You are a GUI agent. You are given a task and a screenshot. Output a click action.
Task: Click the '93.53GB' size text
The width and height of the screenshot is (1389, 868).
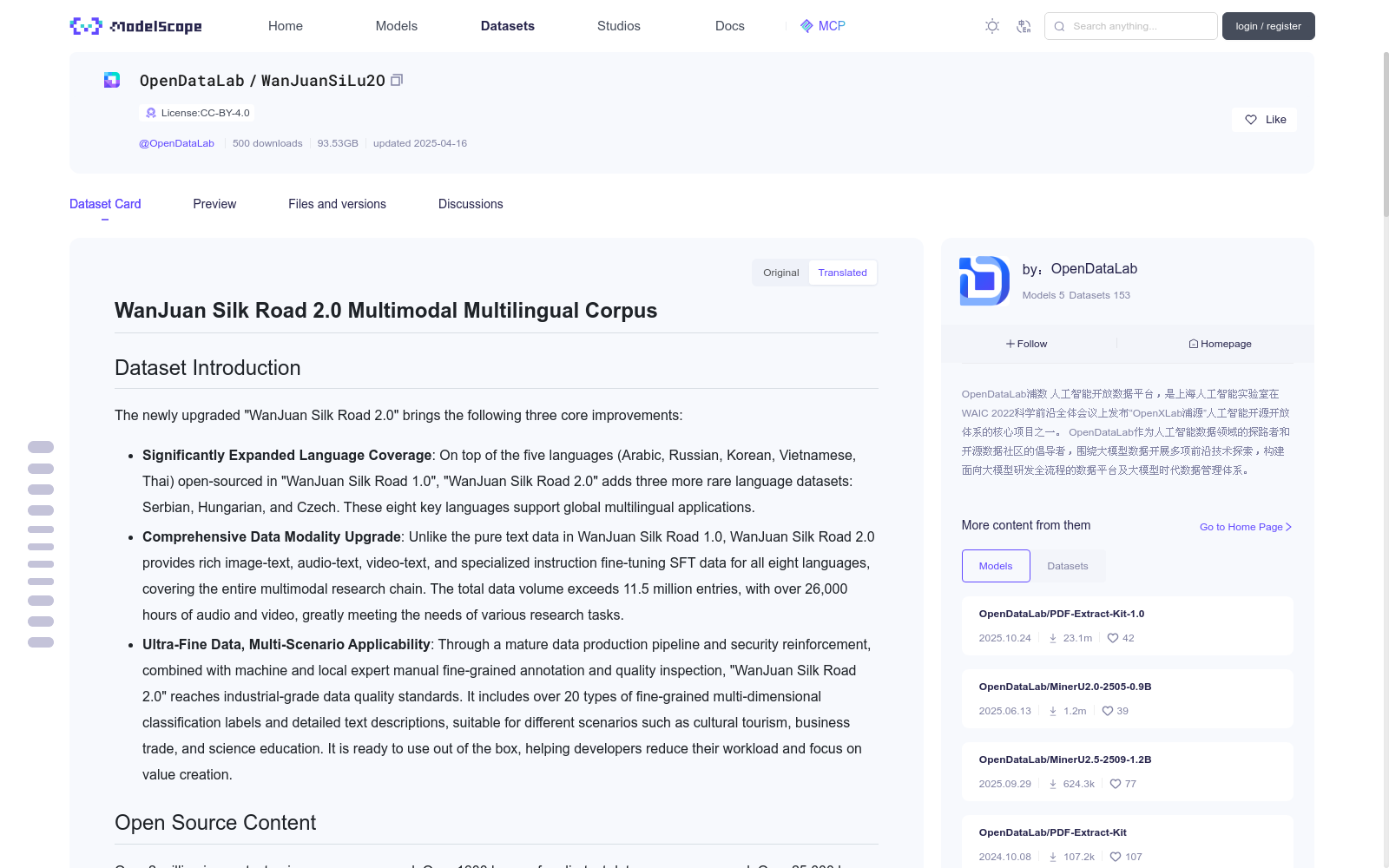(338, 143)
